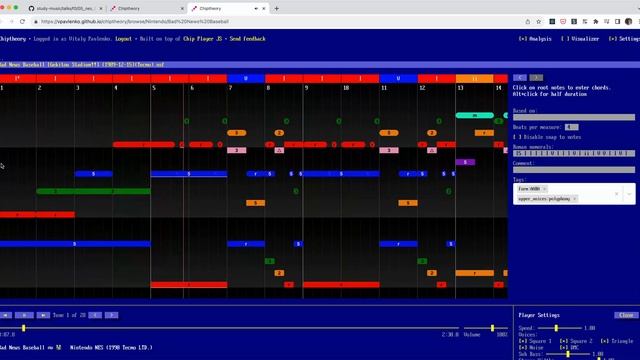Toggle the Triangle voice

[x=617, y=341]
